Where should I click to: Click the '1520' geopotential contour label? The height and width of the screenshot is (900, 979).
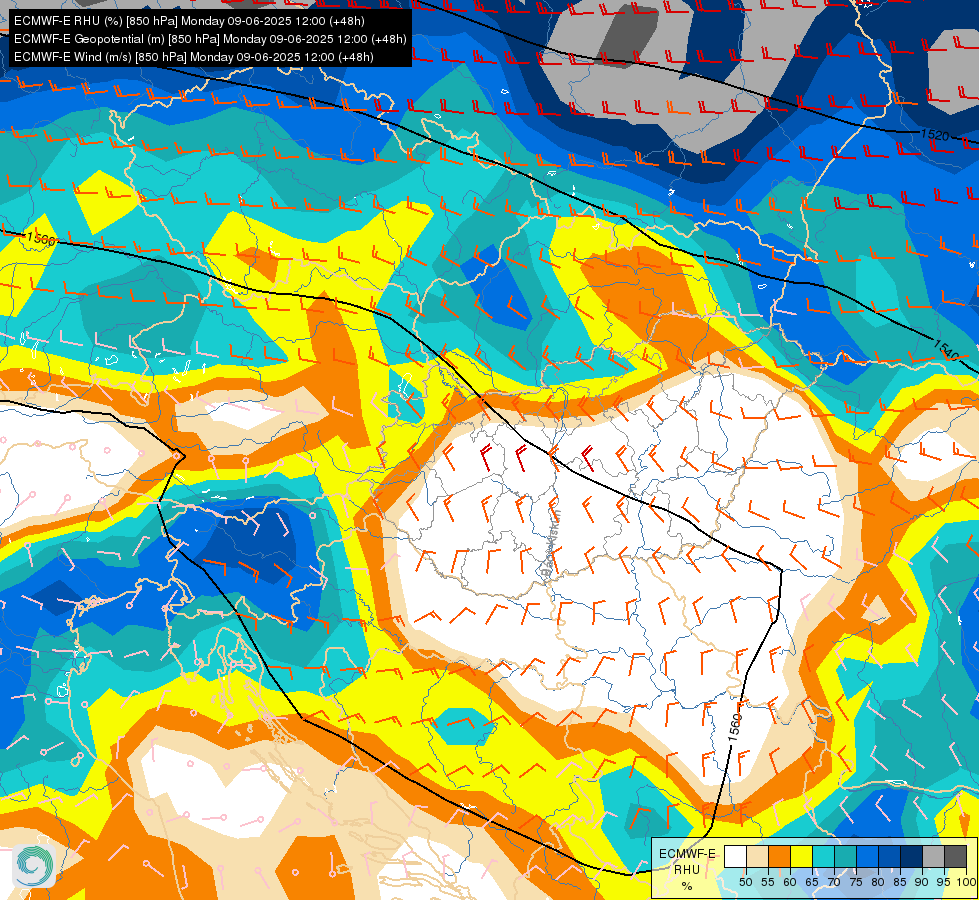[x=935, y=135]
